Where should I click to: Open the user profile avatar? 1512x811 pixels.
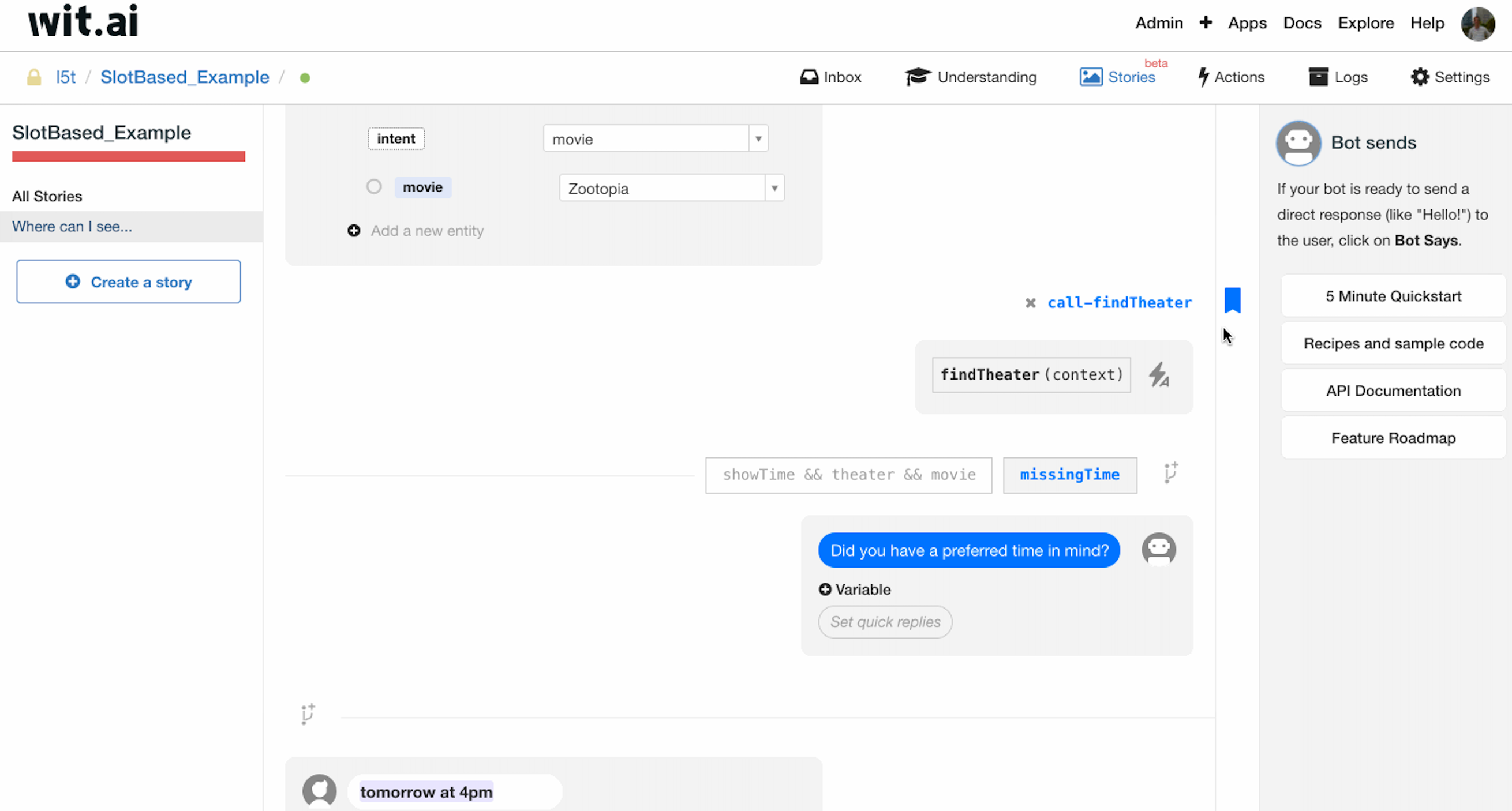click(1477, 24)
